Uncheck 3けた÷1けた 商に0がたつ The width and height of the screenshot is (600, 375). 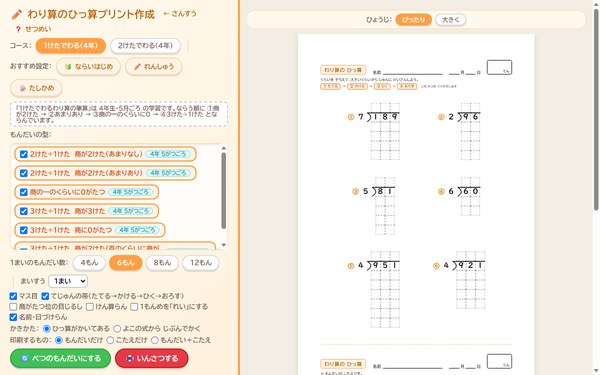[x=24, y=230]
